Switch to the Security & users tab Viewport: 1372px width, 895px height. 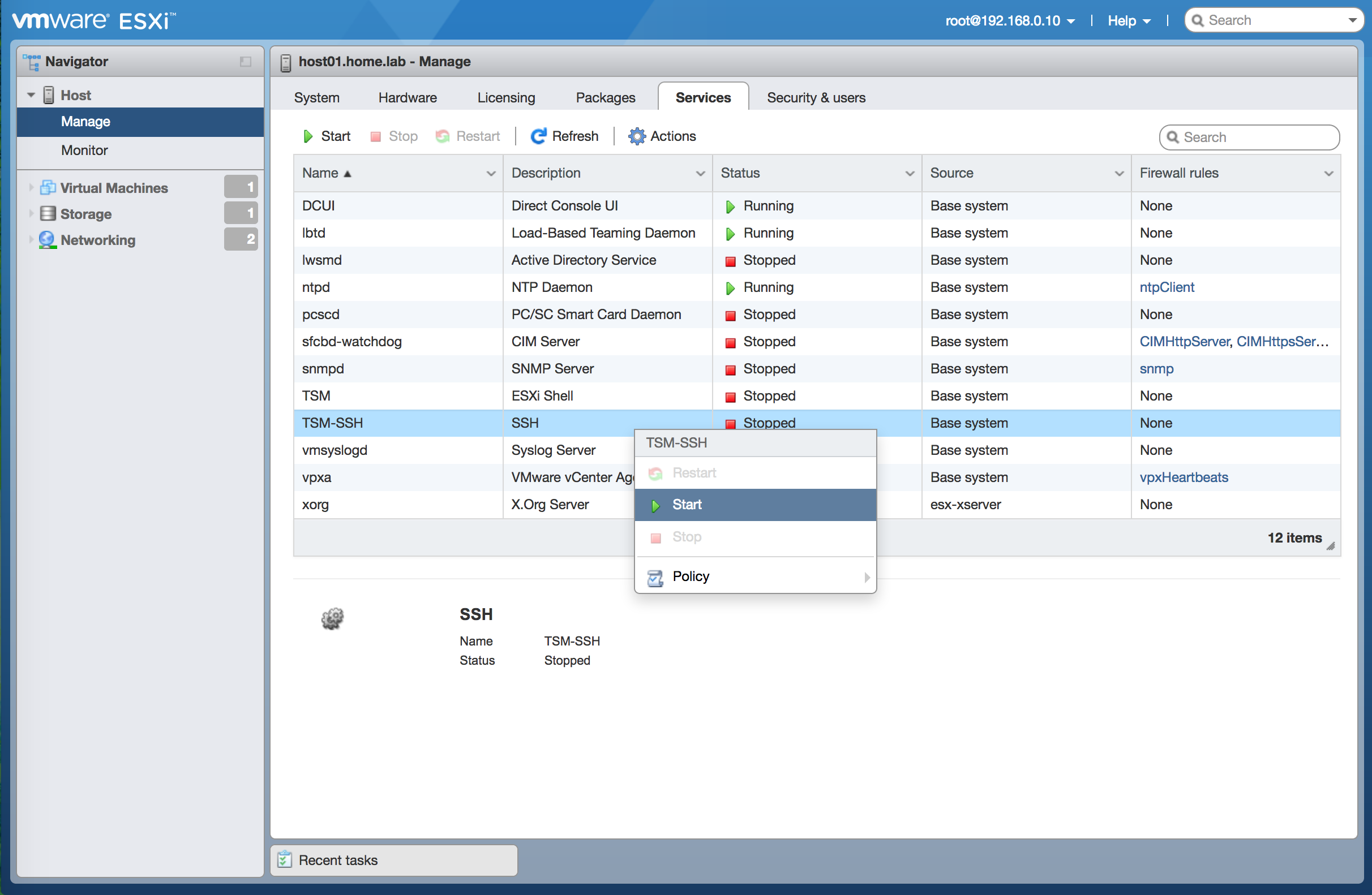(x=816, y=97)
